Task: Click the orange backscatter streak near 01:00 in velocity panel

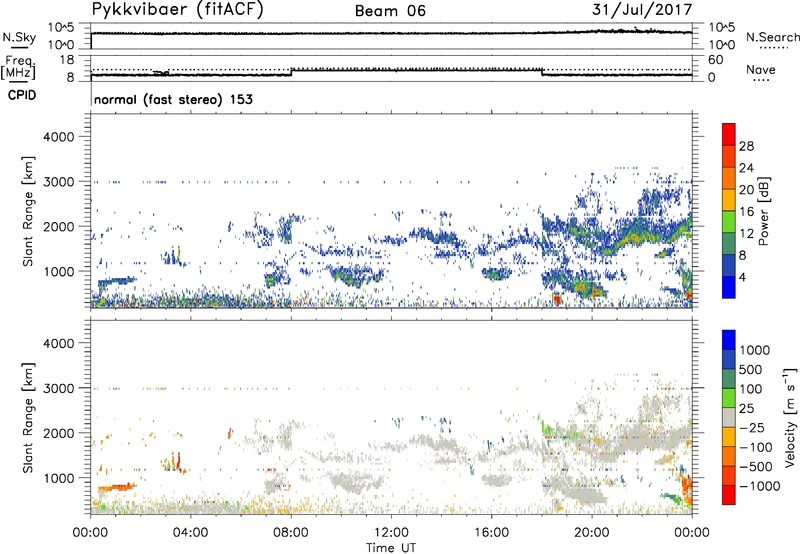Action: [x=117, y=487]
